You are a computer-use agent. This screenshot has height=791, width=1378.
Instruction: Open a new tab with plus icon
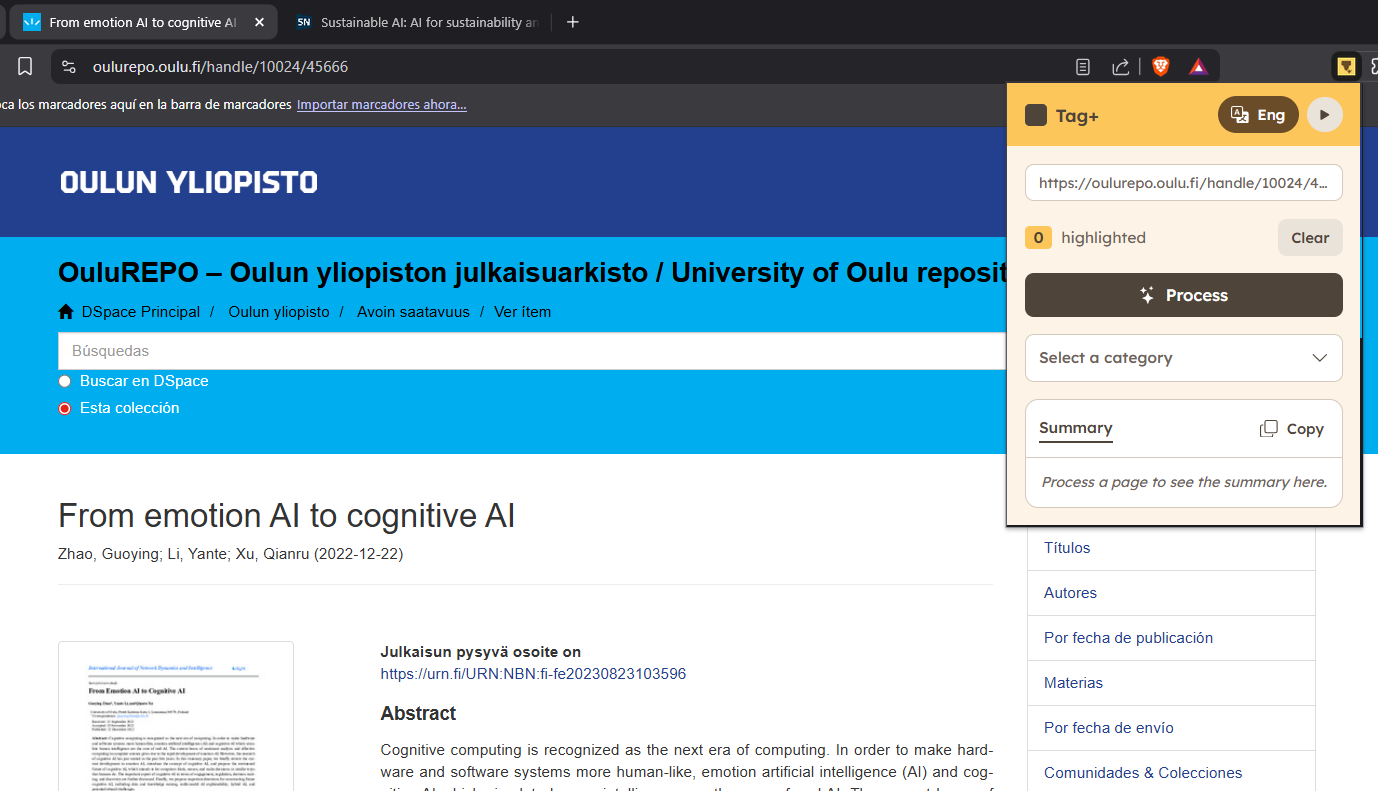tap(573, 22)
